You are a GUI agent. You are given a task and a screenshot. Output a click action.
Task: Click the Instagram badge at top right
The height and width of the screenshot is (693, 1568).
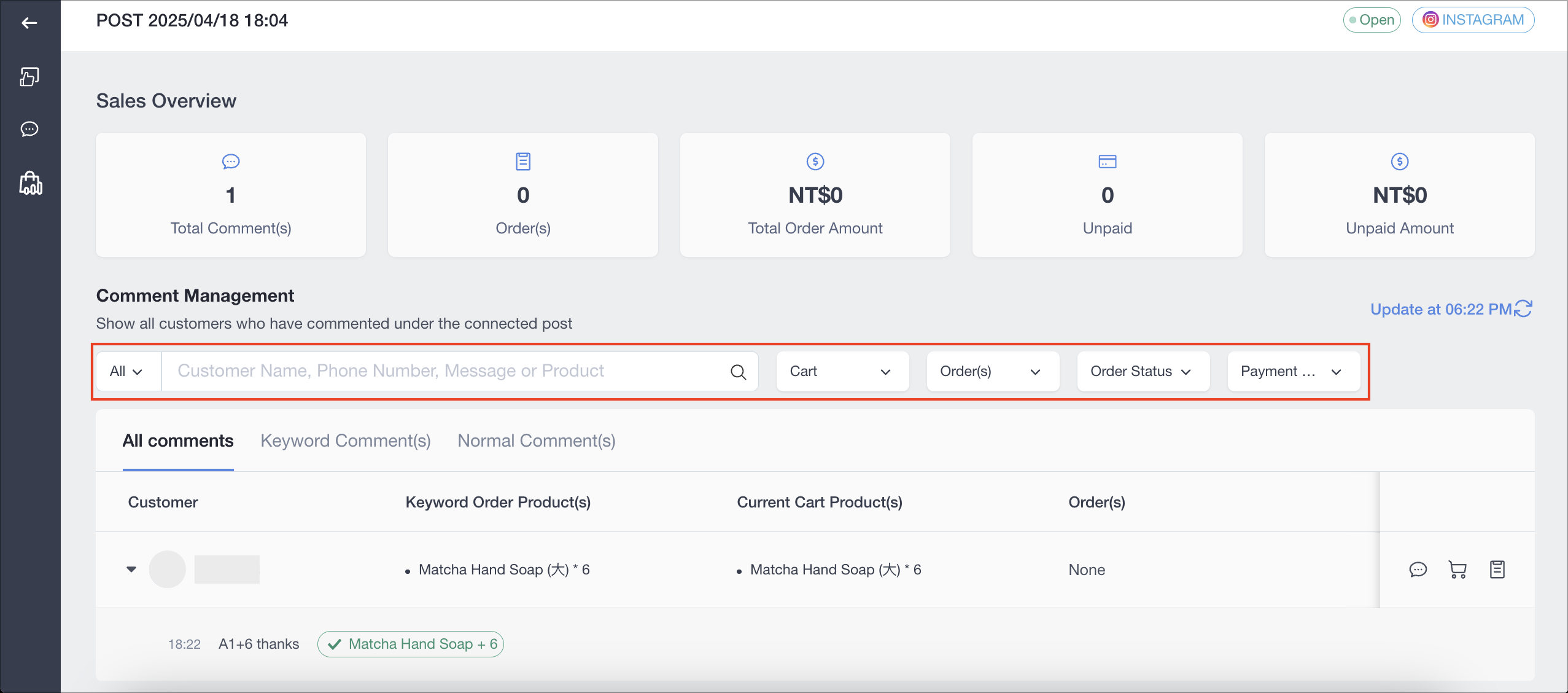(x=1473, y=20)
